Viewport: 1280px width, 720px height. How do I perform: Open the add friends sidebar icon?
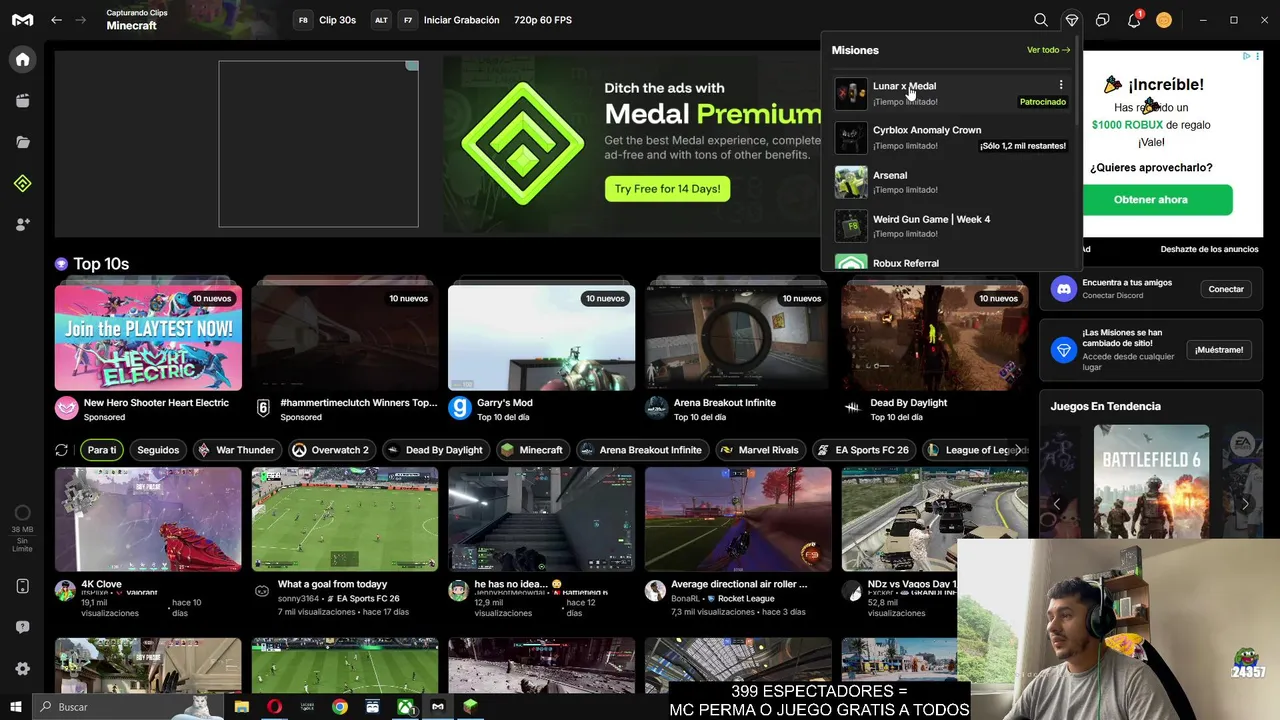click(x=22, y=225)
